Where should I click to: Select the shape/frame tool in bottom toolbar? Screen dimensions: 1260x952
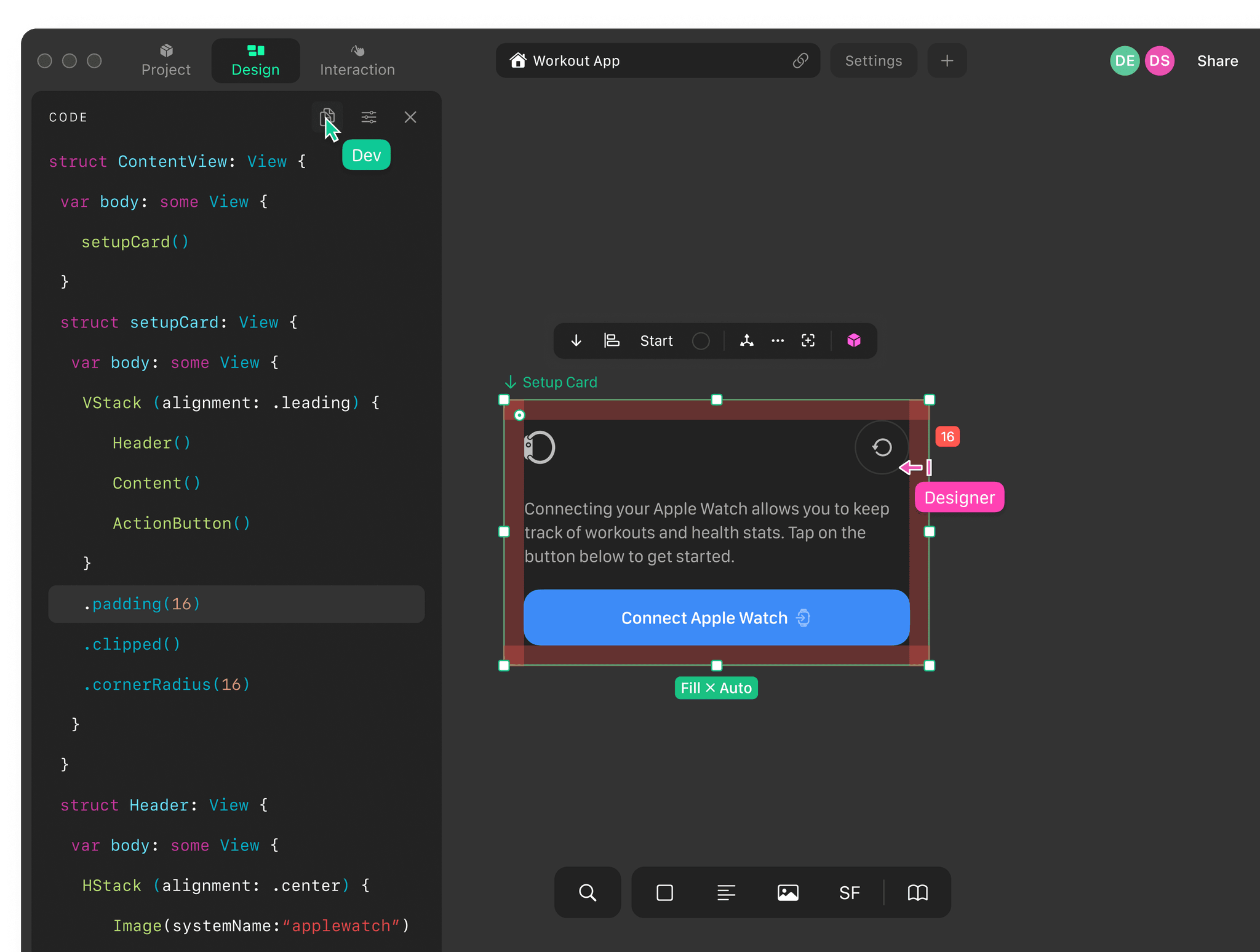click(x=664, y=892)
